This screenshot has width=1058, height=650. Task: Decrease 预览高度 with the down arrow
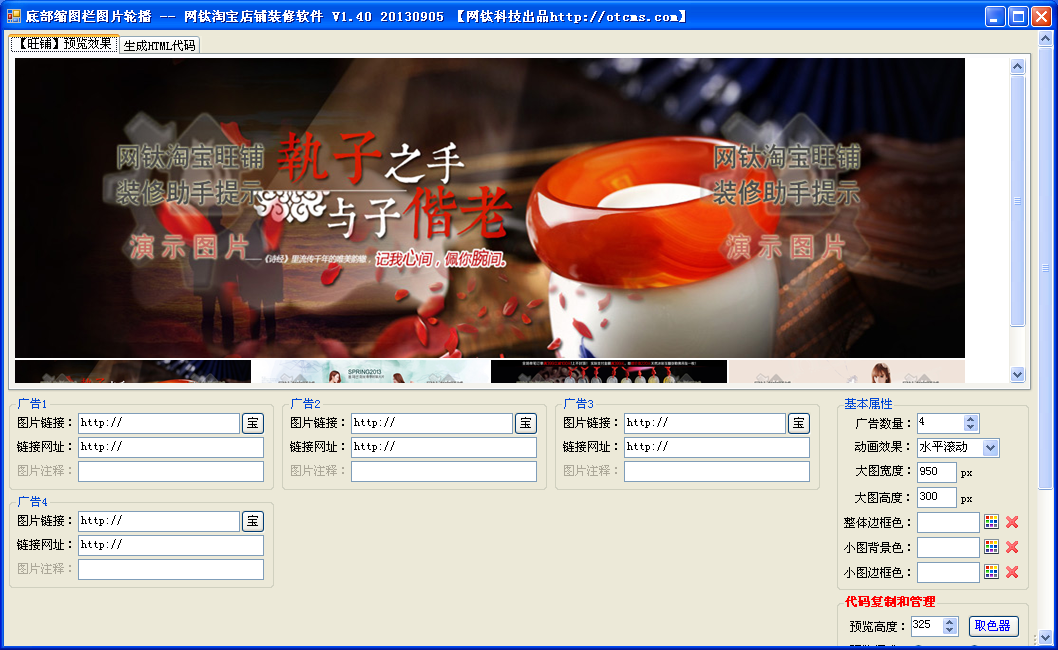click(x=950, y=630)
